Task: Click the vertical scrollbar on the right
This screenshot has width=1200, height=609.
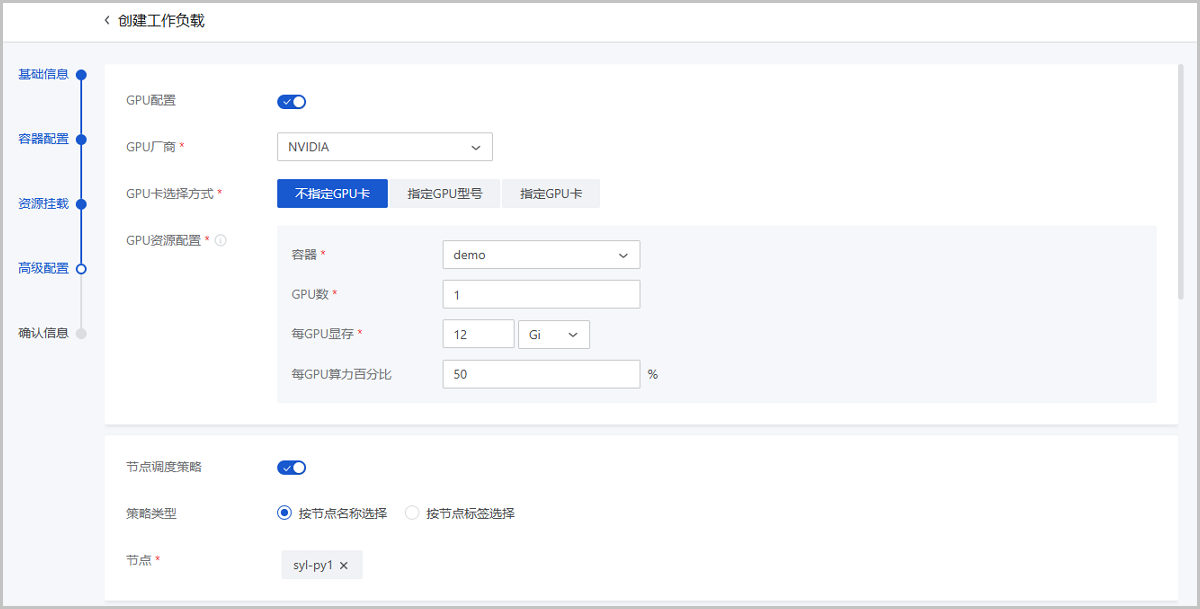Action: (x=1181, y=182)
